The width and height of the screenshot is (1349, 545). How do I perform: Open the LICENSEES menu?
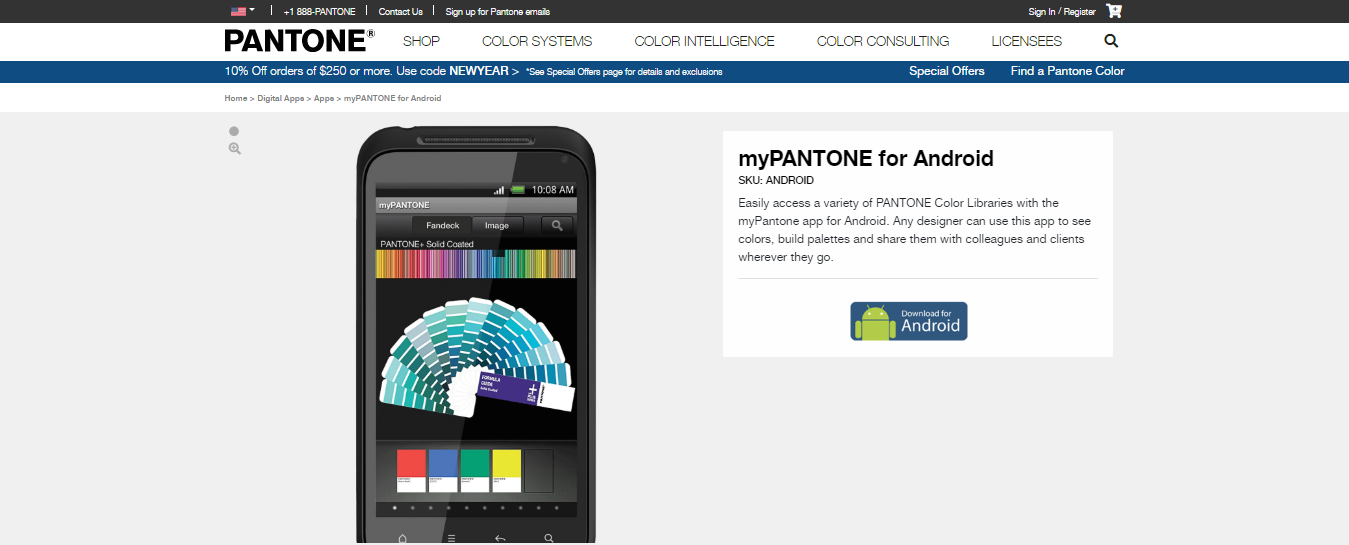1027,41
